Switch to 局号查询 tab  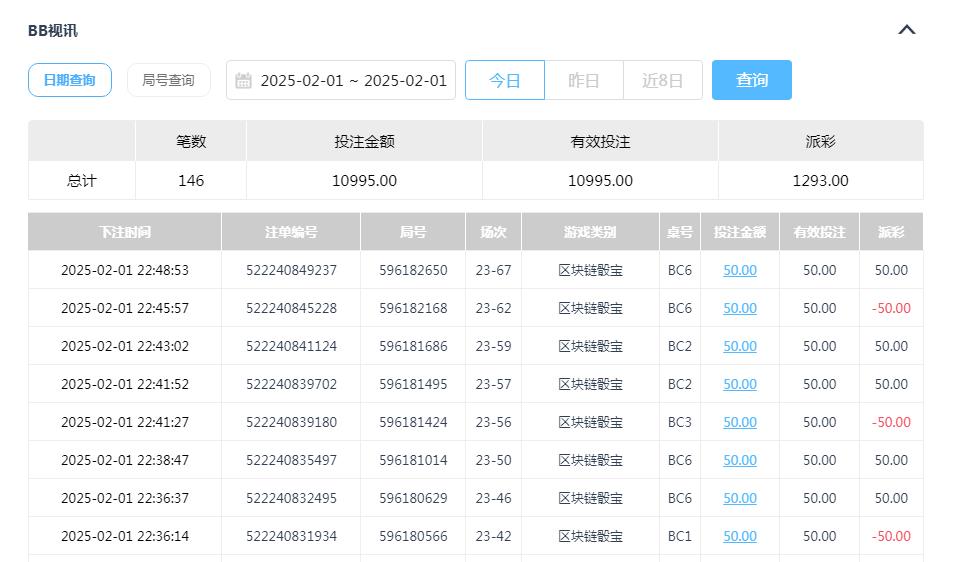(168, 80)
